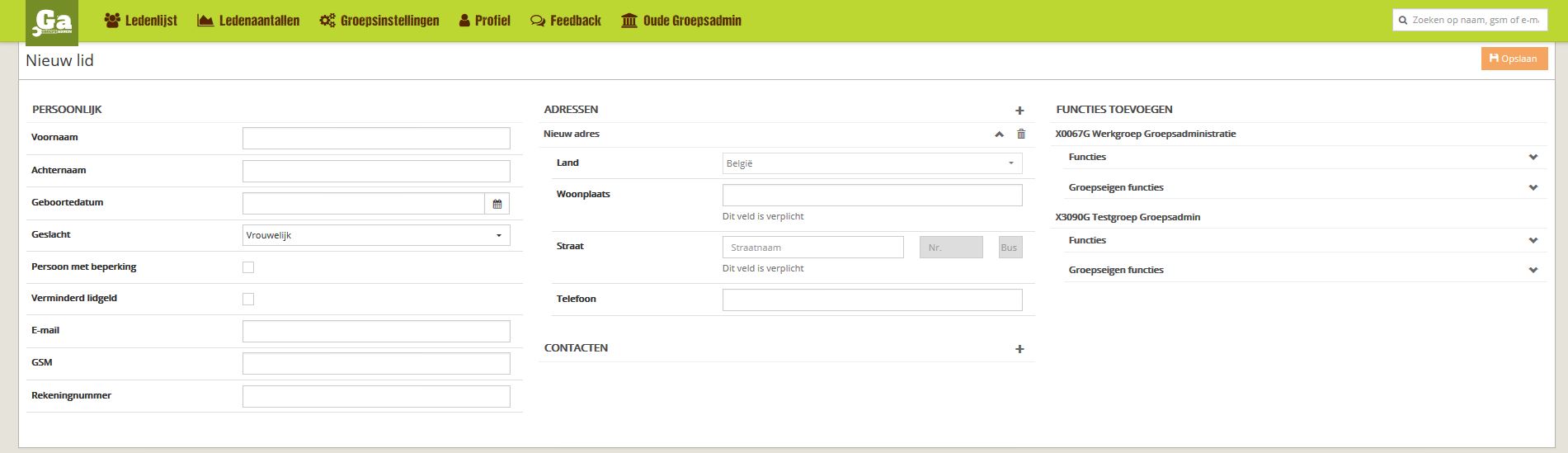Click the search magnifier icon

(x=1403, y=21)
